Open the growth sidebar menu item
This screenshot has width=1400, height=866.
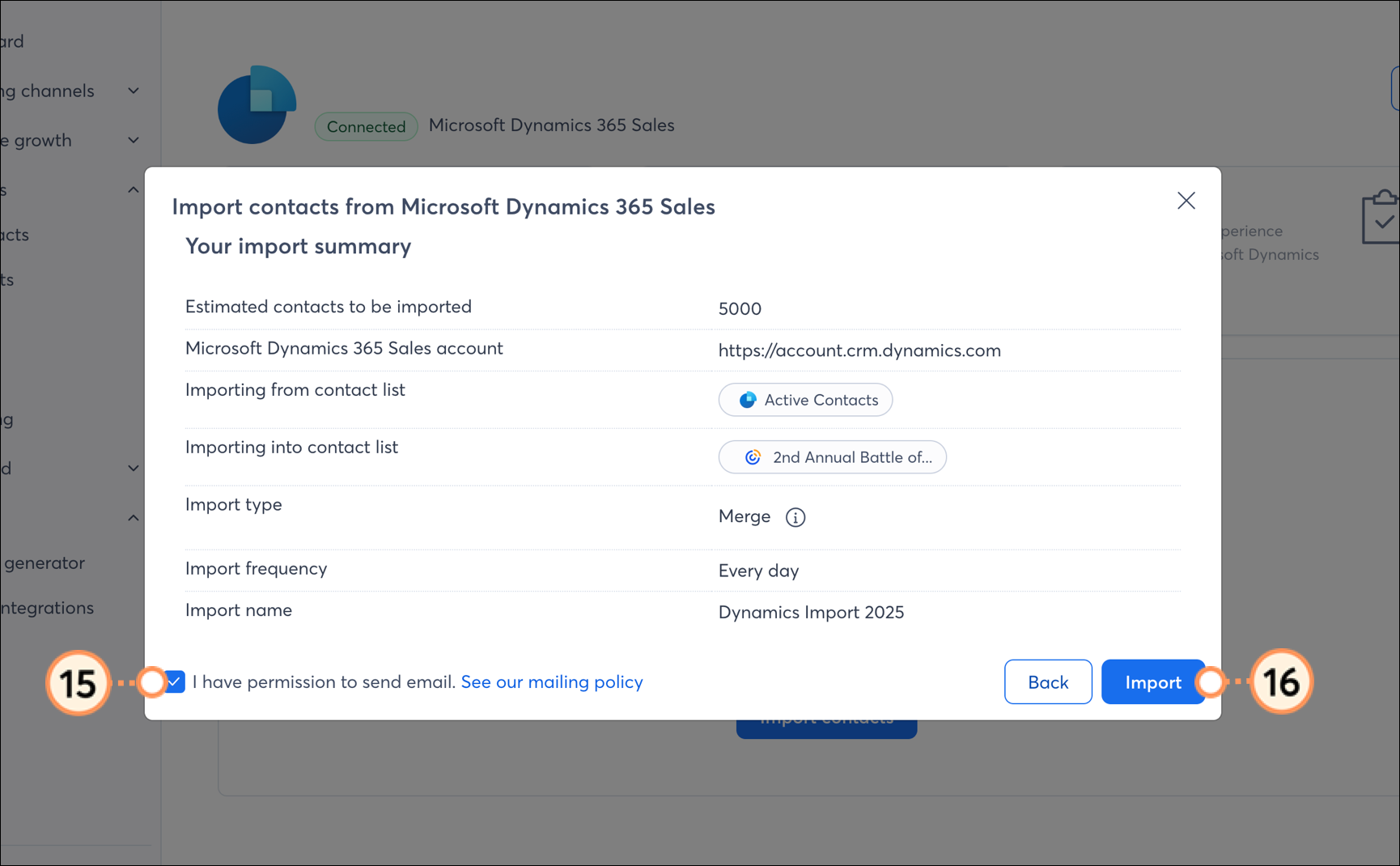click(x=36, y=141)
